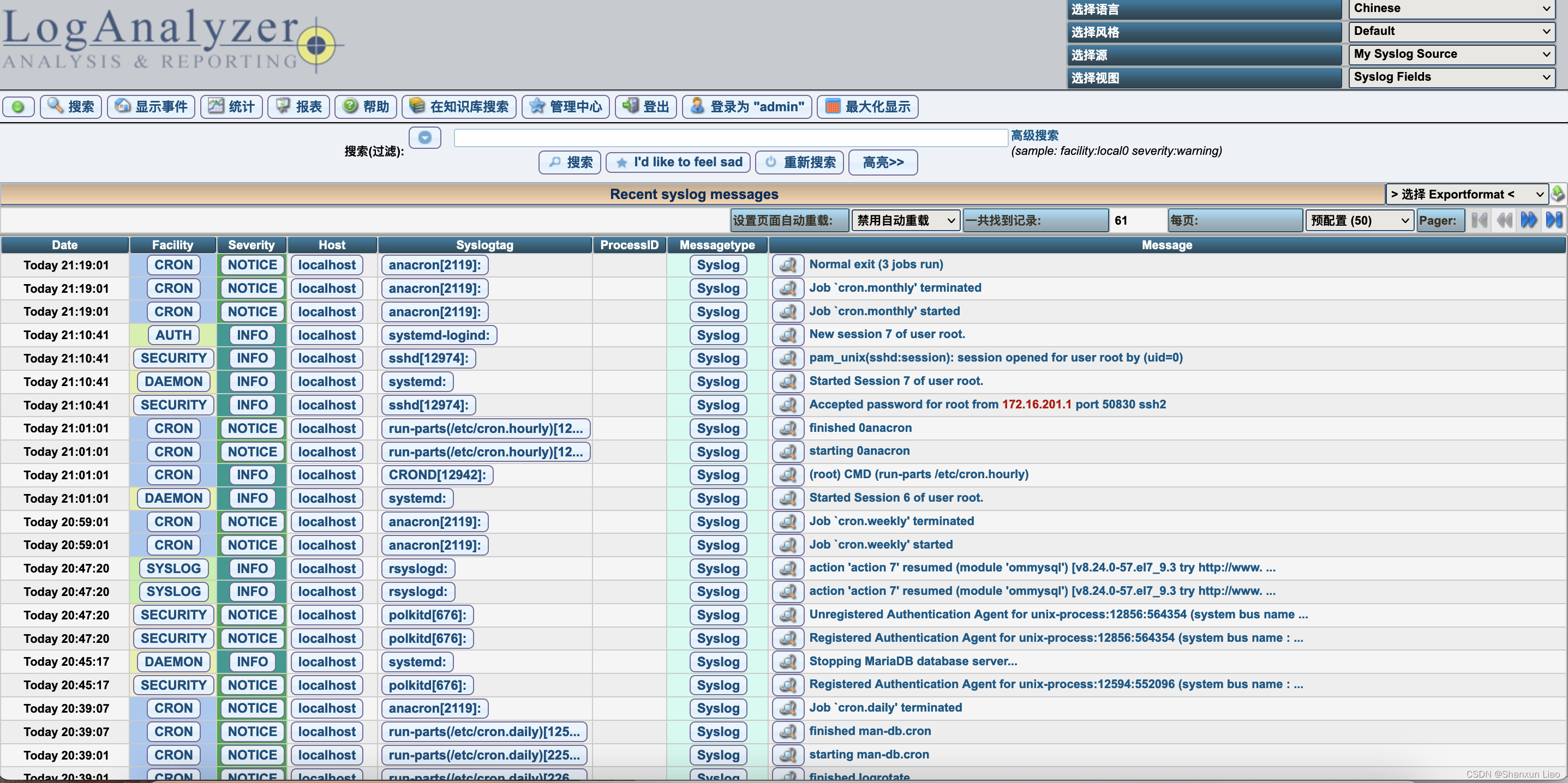Click the search filter input field
This screenshot has height=783, width=1568.
(729, 137)
